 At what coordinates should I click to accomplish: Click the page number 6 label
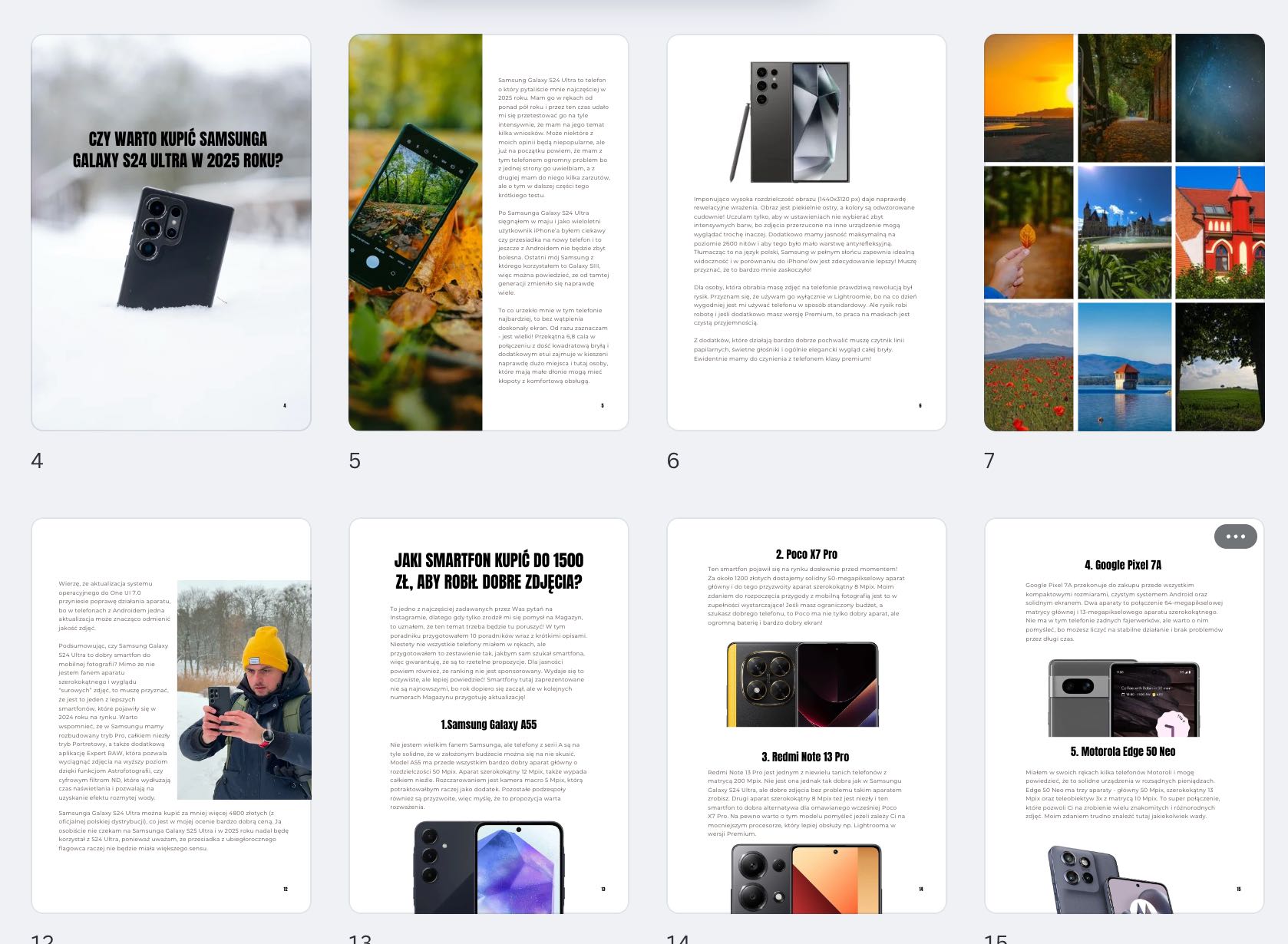pyautogui.click(x=673, y=460)
